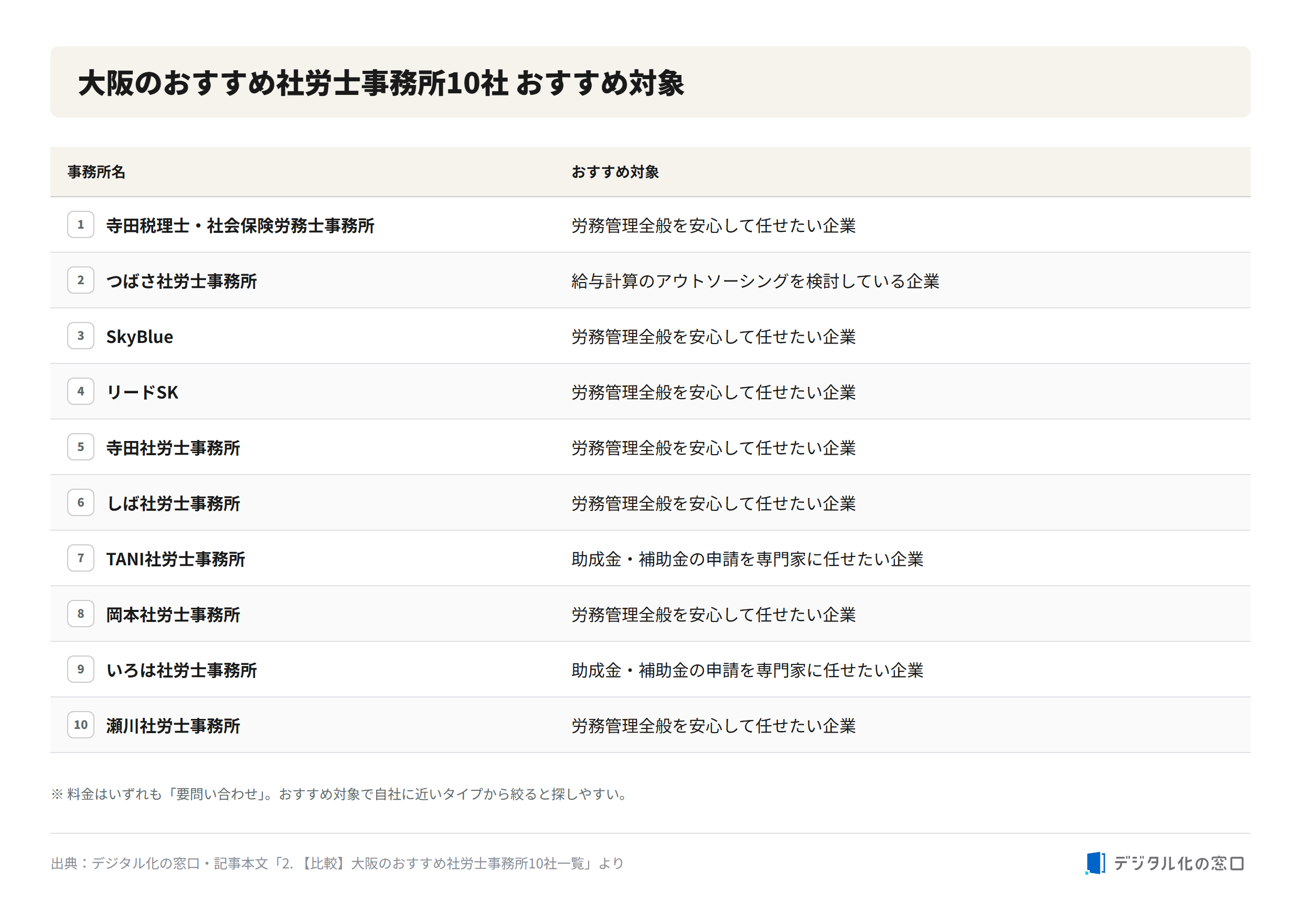Click the number 8 badge
Image resolution: width=1301 pixels, height=924 pixels.
tap(81, 614)
